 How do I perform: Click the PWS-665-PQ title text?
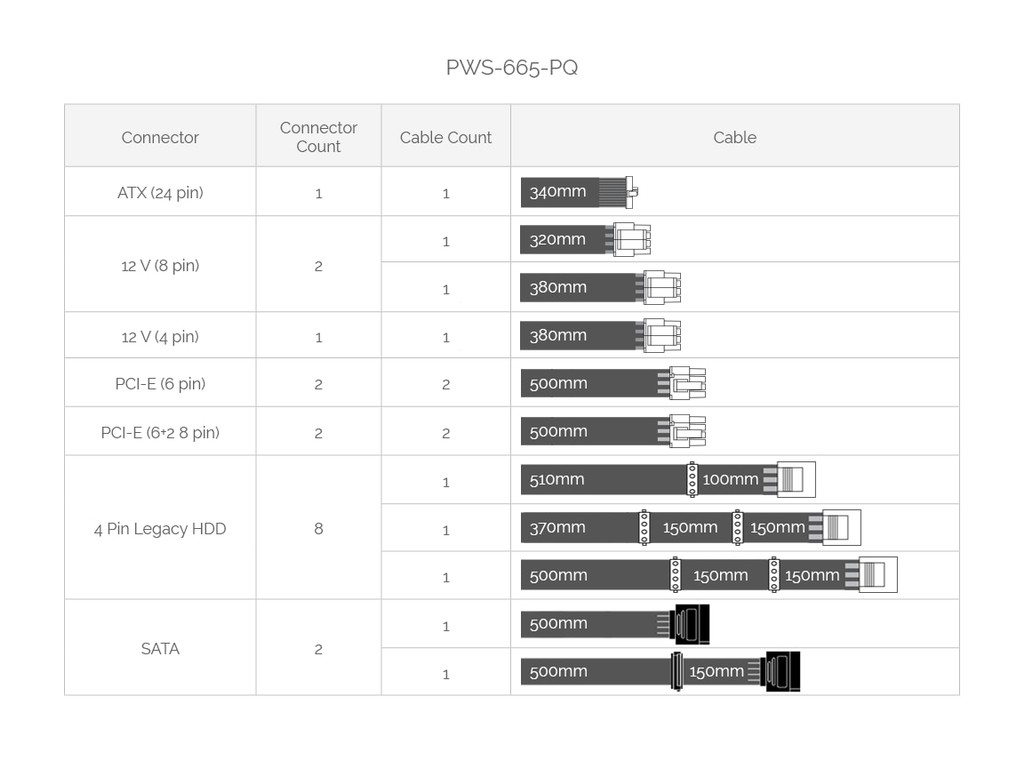tap(511, 68)
